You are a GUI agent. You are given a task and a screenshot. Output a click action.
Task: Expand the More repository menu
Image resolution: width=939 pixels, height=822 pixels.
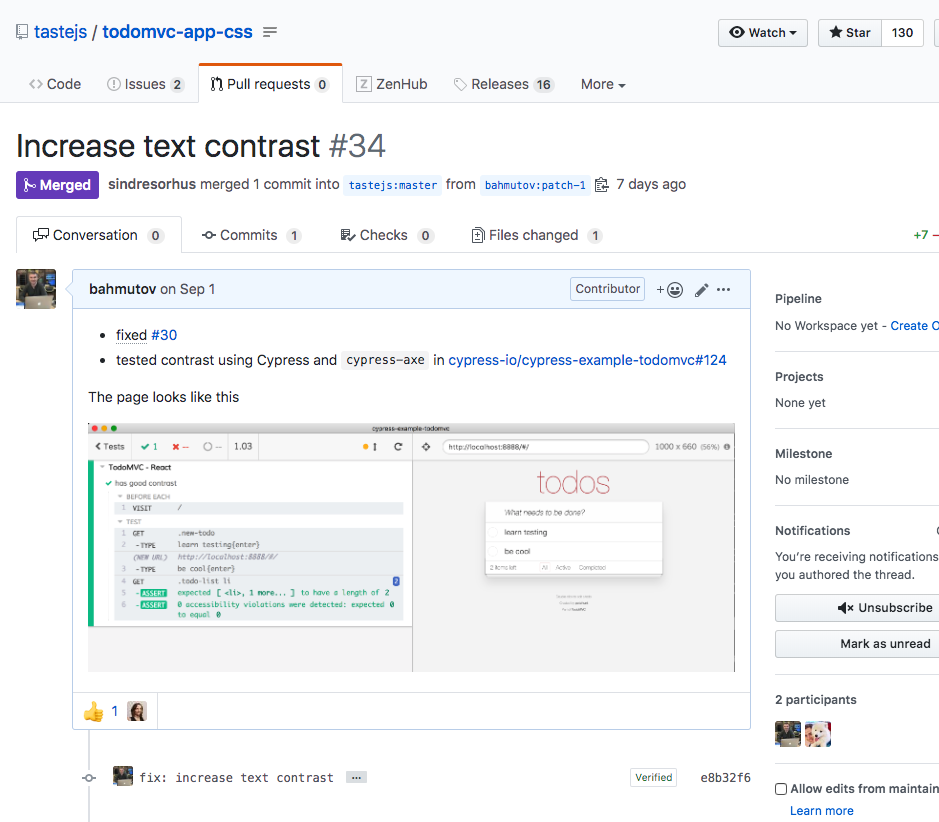click(603, 84)
